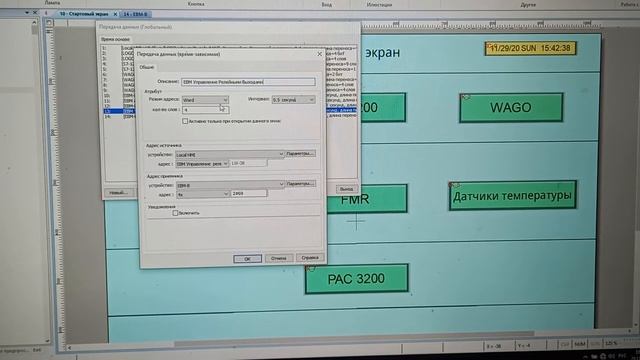
Task: Click the 'Отмена' cancel button
Action: pos(279,258)
